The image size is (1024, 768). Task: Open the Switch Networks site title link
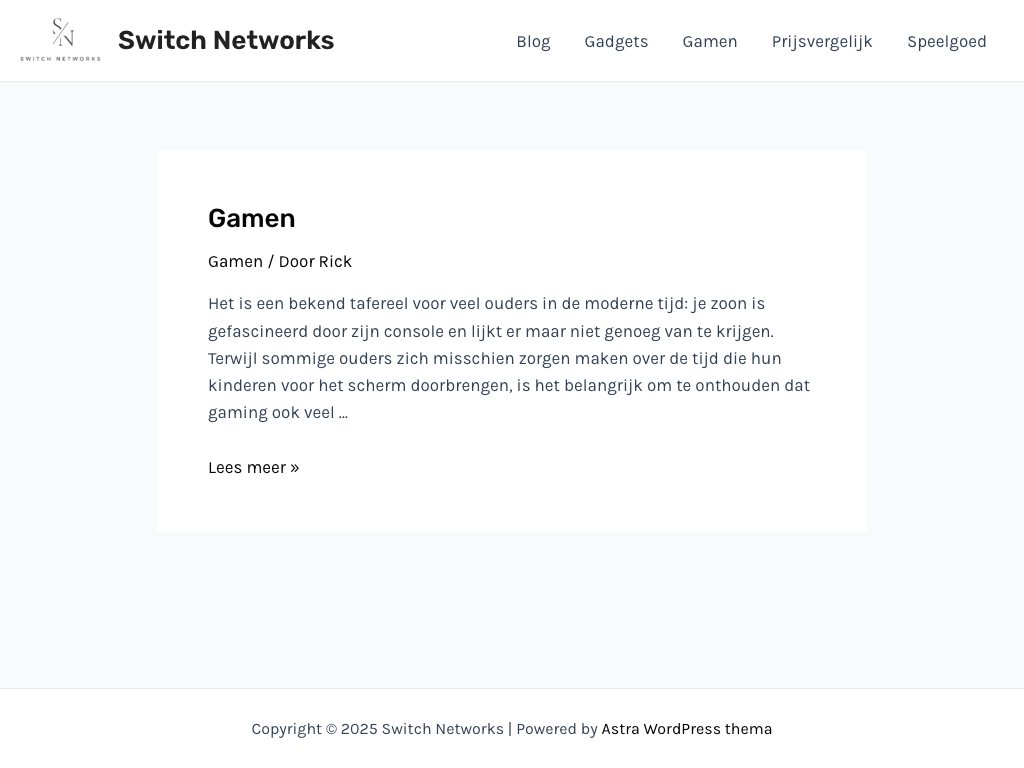pyautogui.click(x=226, y=41)
